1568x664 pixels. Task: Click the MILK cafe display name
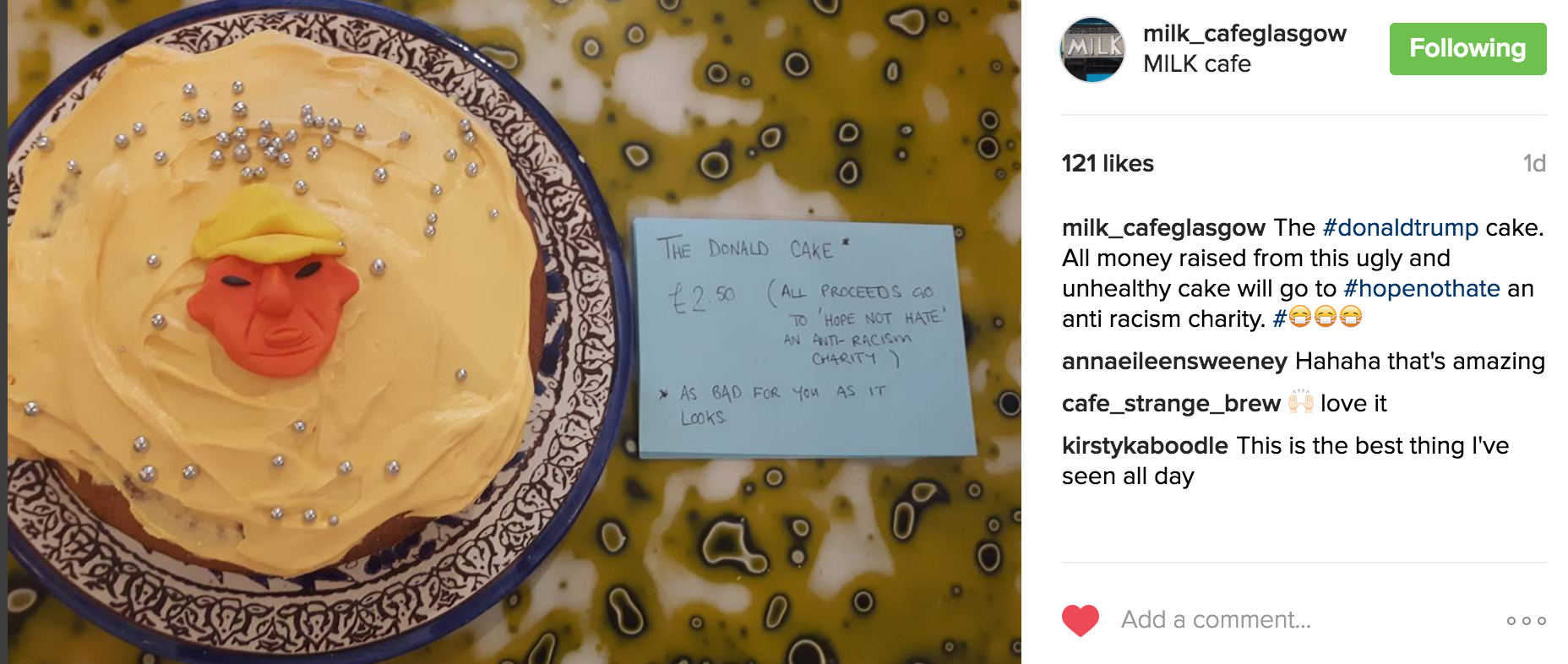1196,64
